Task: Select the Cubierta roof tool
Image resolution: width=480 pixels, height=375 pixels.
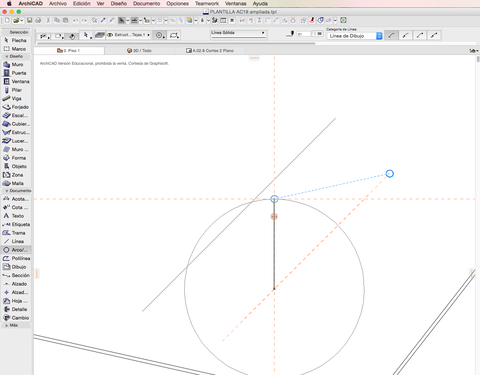Action: [x=16, y=124]
